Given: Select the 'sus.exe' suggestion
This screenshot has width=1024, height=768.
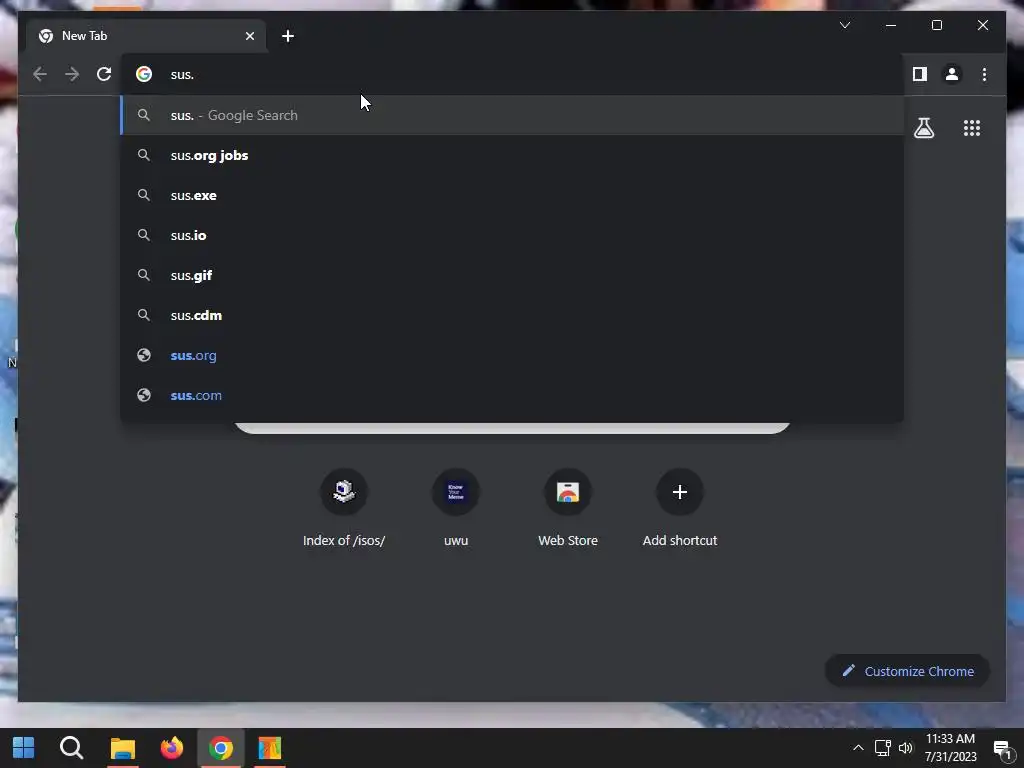Looking at the screenshot, I should pyautogui.click(x=512, y=195).
